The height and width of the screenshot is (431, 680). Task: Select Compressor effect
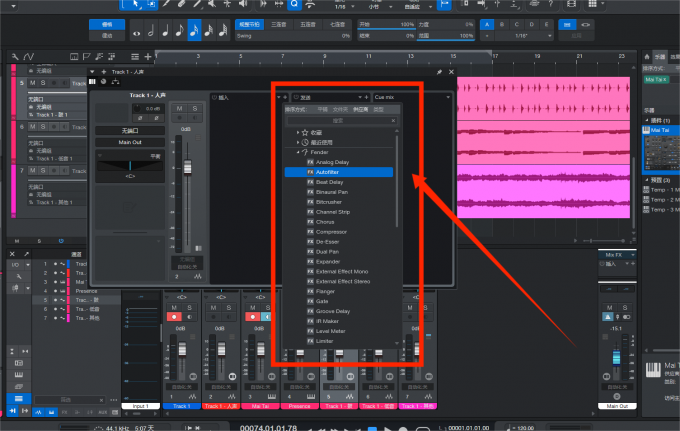(331, 232)
